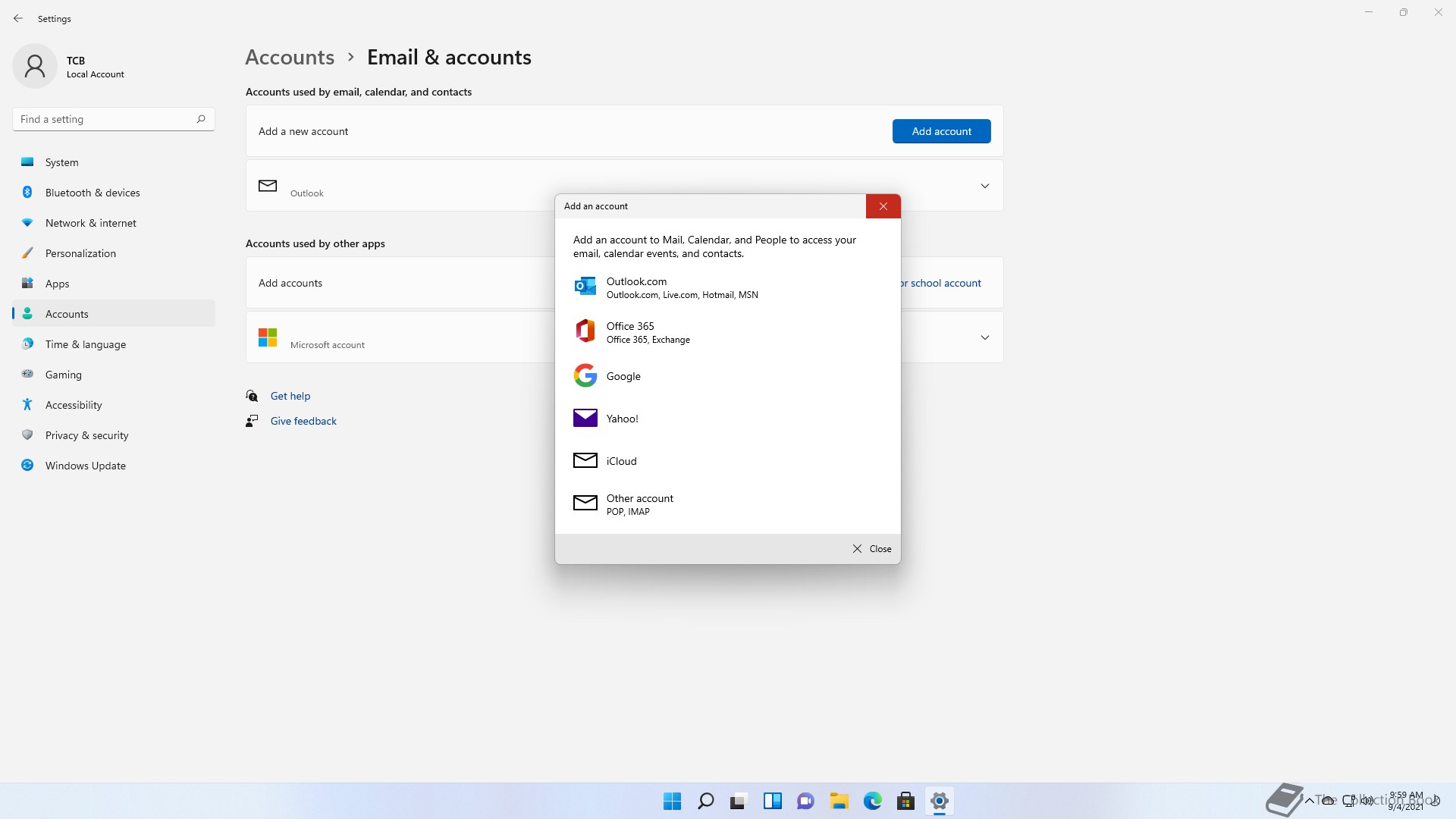Click the search magnifier in Find a setting
This screenshot has height=819, width=1456.
tap(201, 119)
